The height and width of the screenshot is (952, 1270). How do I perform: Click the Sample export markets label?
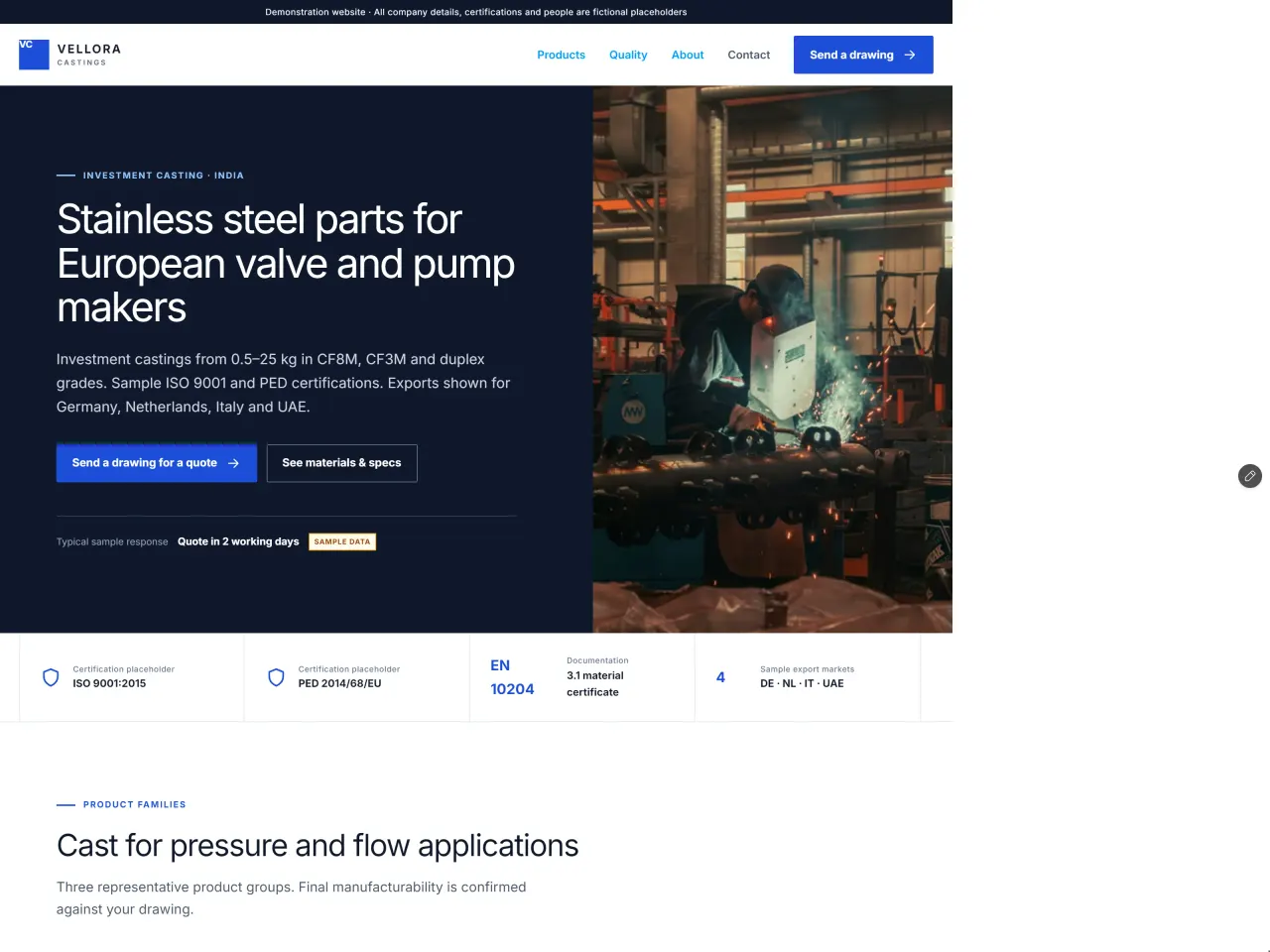tap(807, 669)
